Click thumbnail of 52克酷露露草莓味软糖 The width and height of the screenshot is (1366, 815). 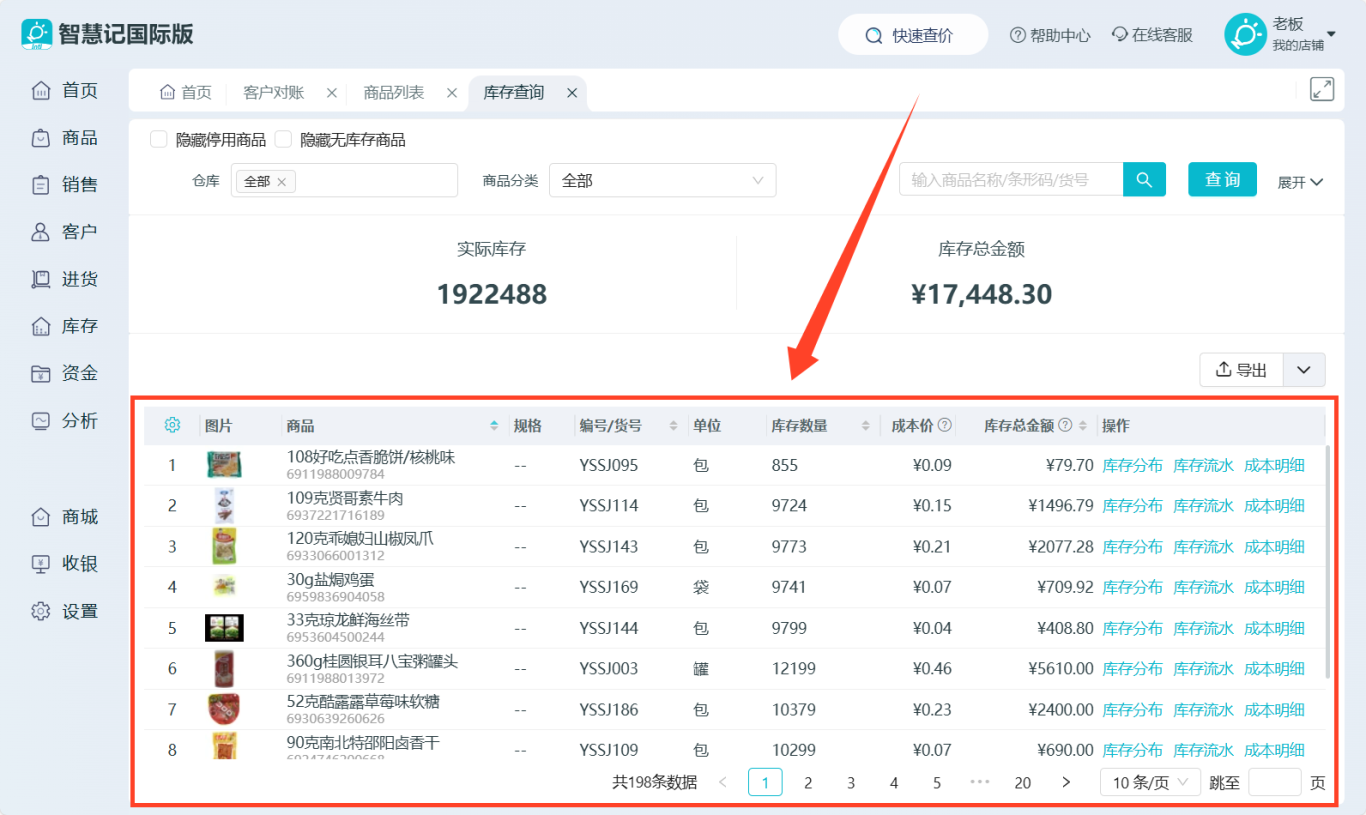coord(224,709)
